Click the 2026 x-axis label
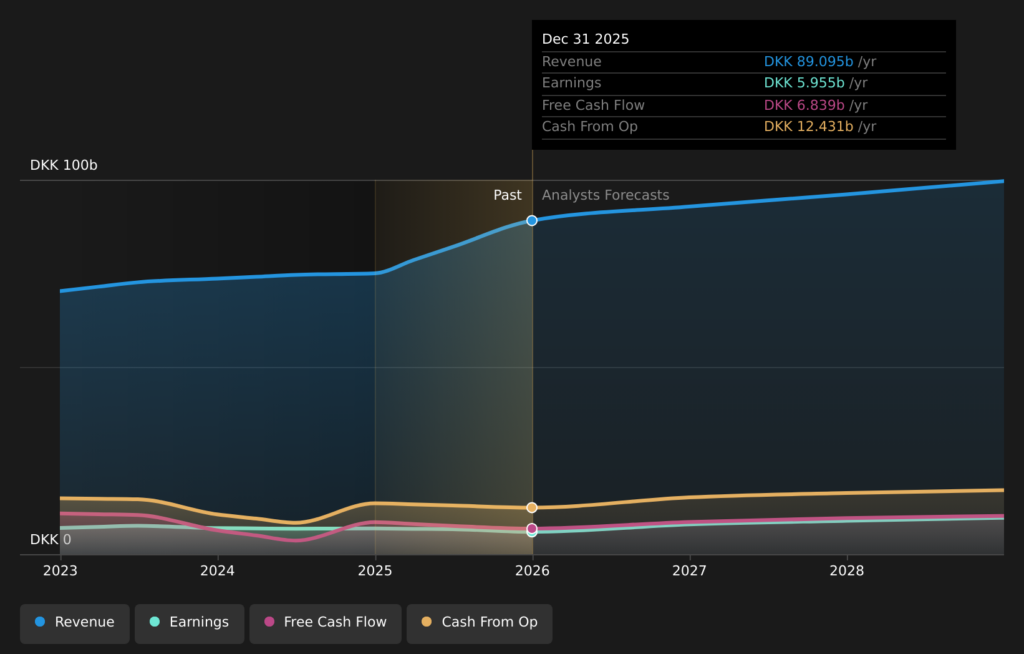The height and width of the screenshot is (654, 1024). (x=532, y=570)
